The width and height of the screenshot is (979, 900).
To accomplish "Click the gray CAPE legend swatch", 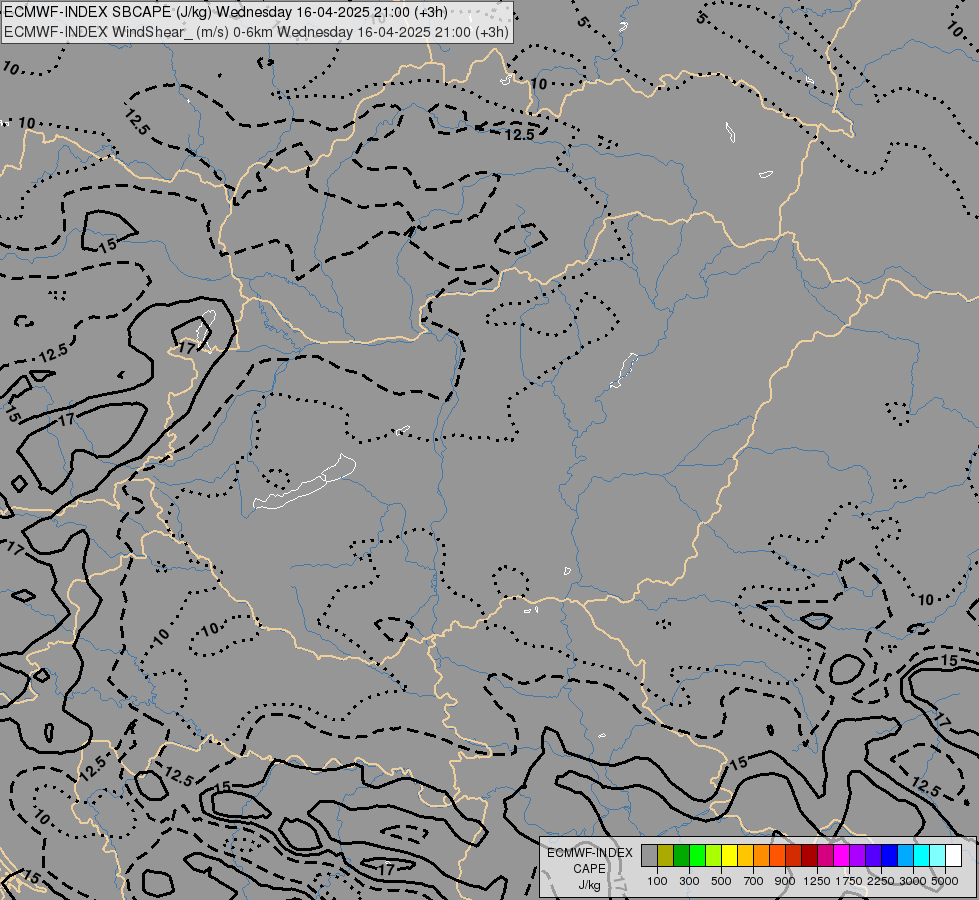I will [649, 855].
